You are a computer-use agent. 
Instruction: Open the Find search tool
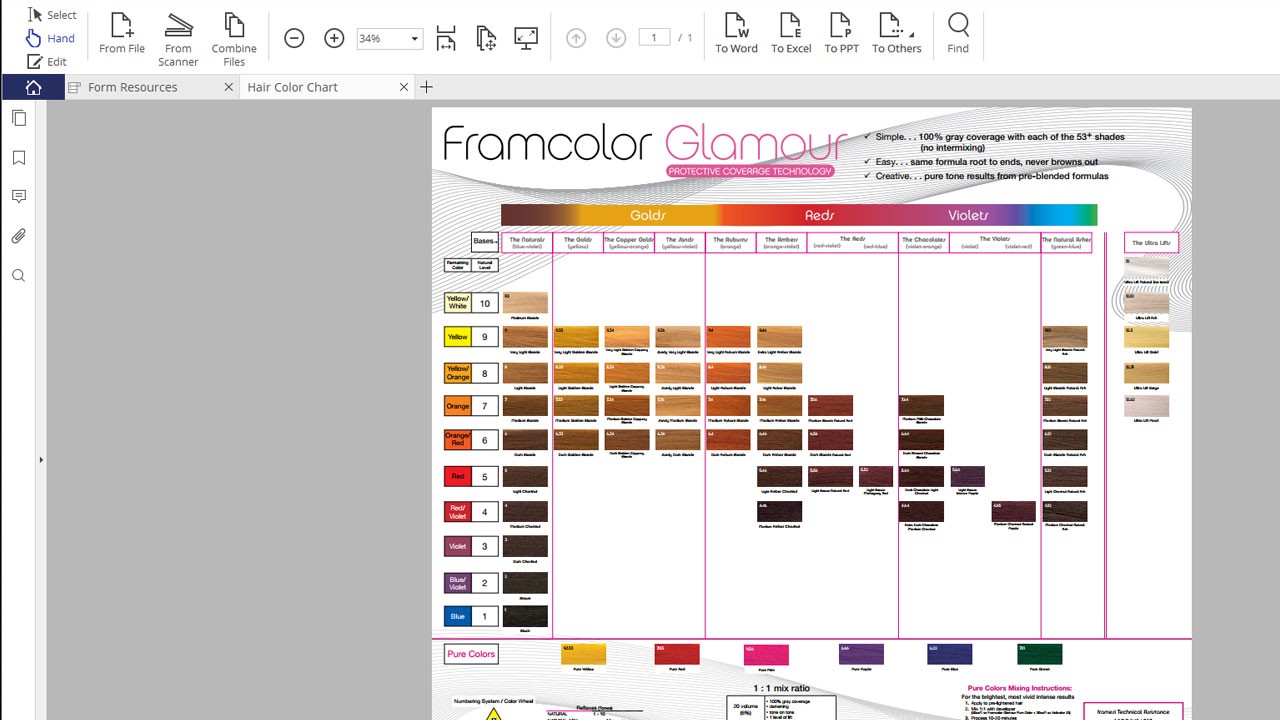tap(958, 34)
